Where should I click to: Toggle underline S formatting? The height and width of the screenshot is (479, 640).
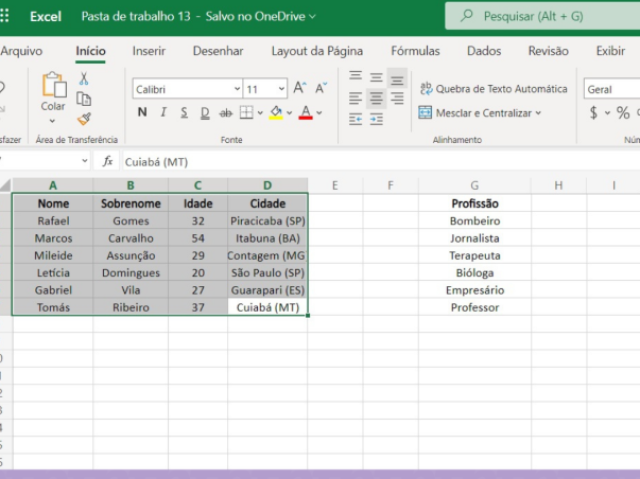184,112
